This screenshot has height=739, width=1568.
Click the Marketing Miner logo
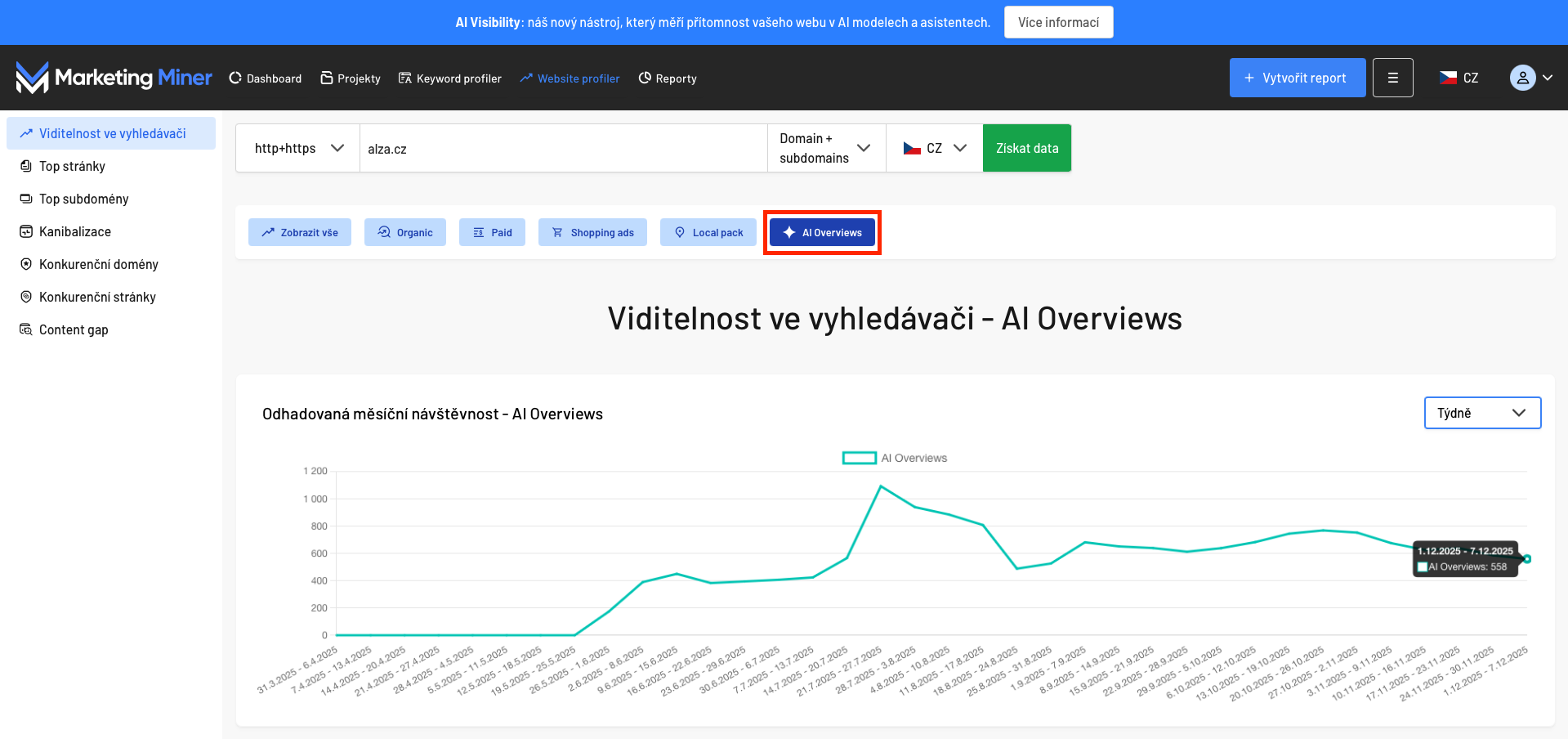tap(114, 78)
